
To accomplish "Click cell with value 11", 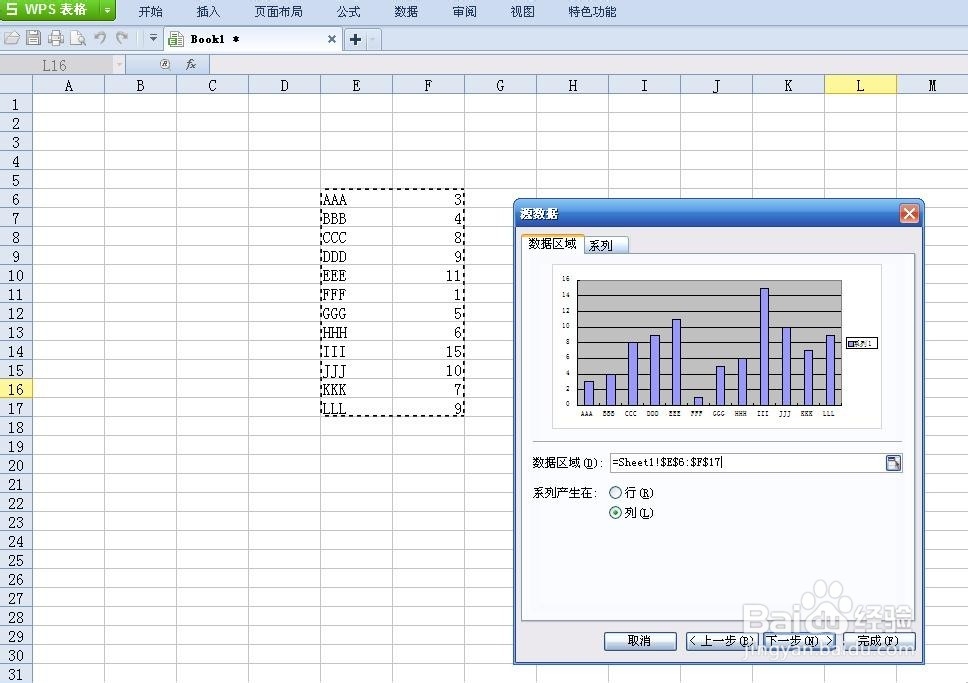I will (428, 275).
